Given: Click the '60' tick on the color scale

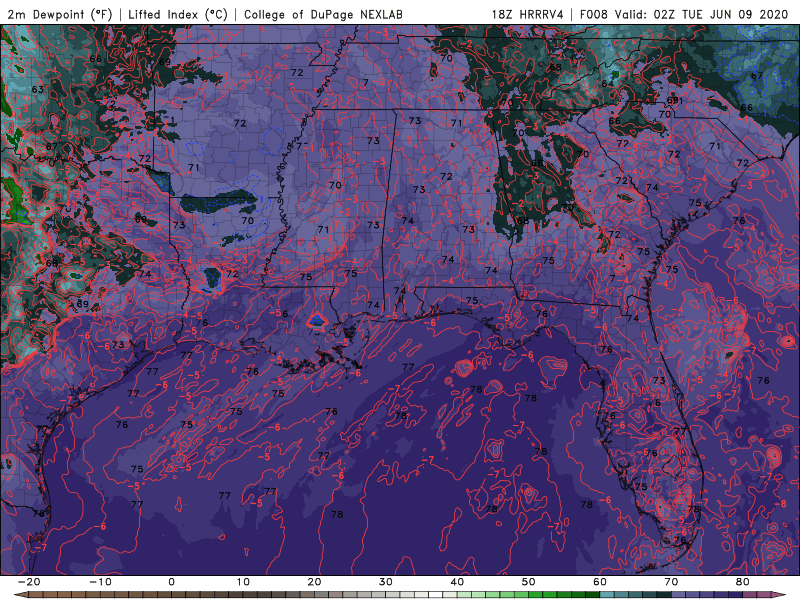Looking at the screenshot, I should pos(600,582).
